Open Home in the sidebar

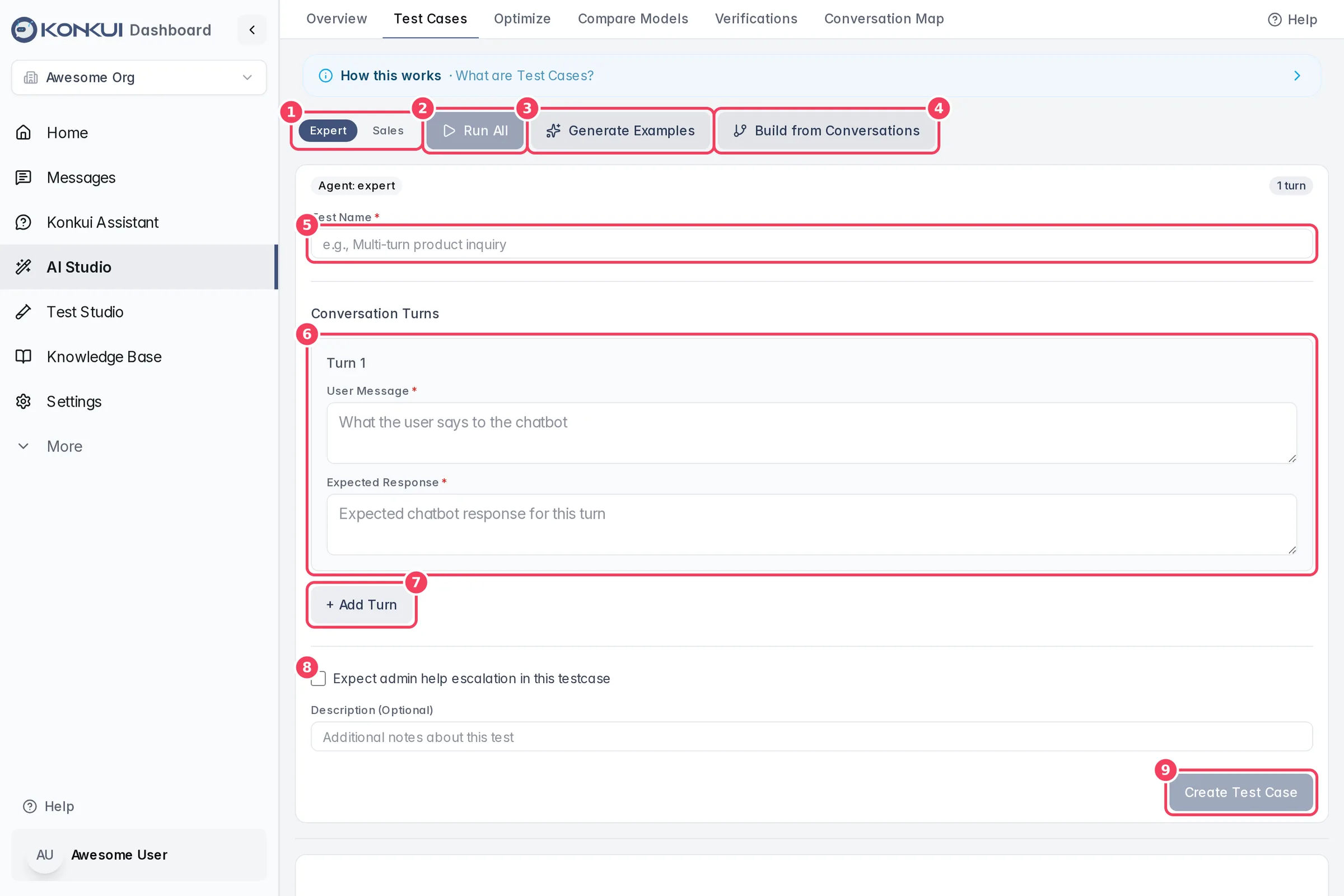coord(139,133)
